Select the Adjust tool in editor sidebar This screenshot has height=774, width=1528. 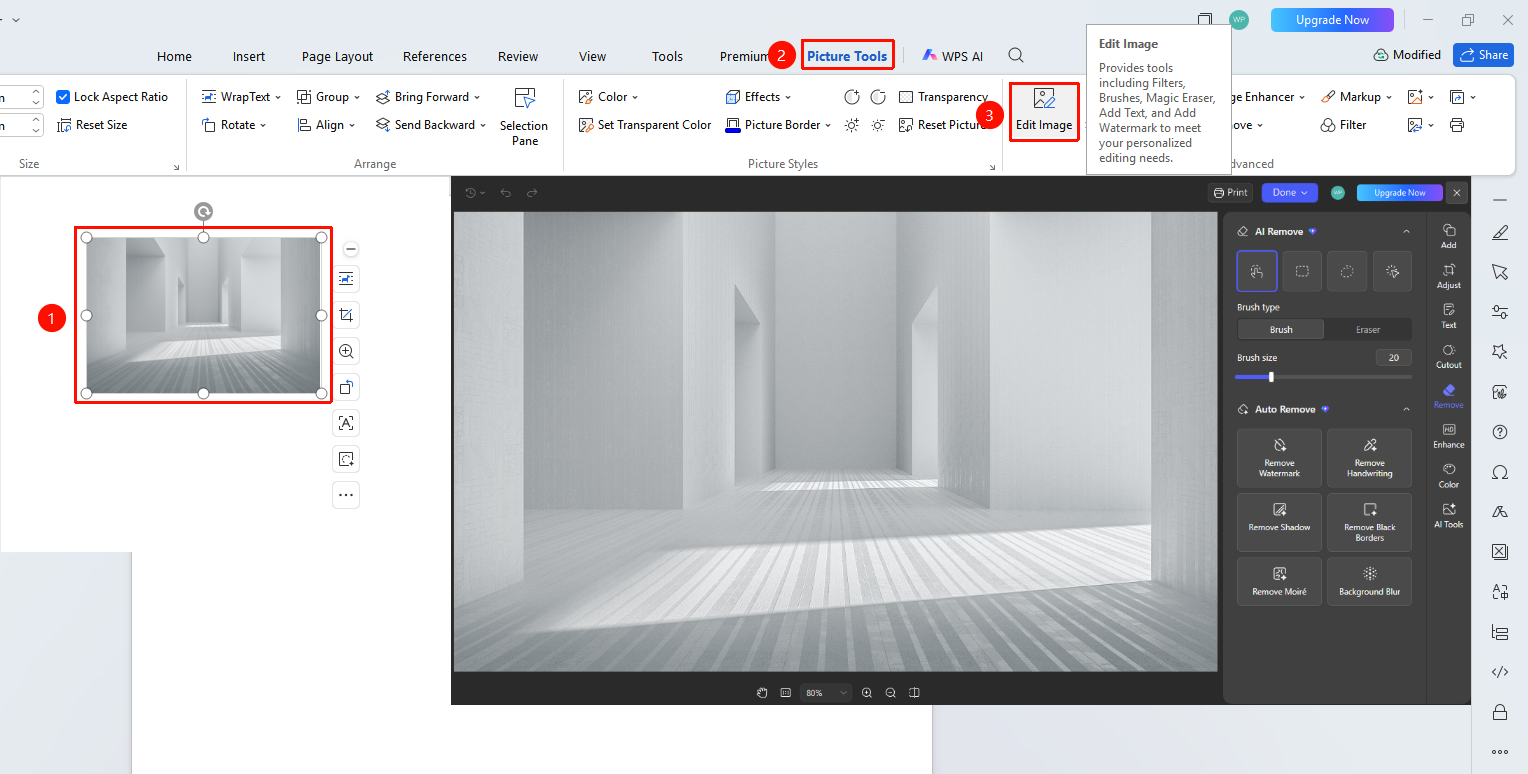[1448, 276]
